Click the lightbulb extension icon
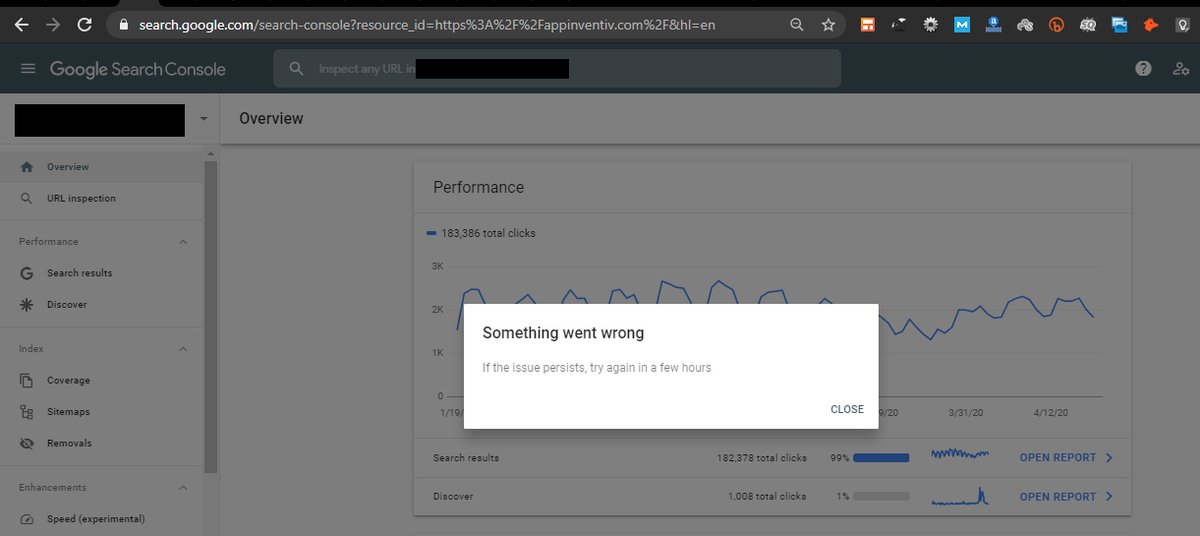 (1181, 24)
